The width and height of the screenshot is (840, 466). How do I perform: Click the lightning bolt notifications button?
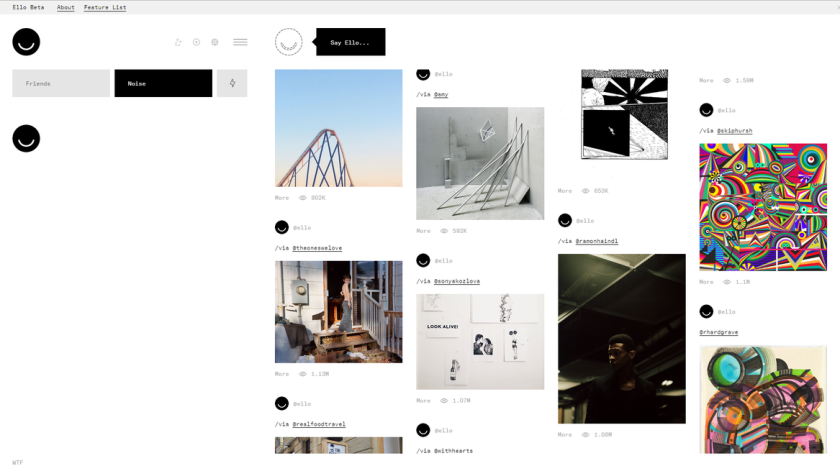pyautogui.click(x=232, y=83)
